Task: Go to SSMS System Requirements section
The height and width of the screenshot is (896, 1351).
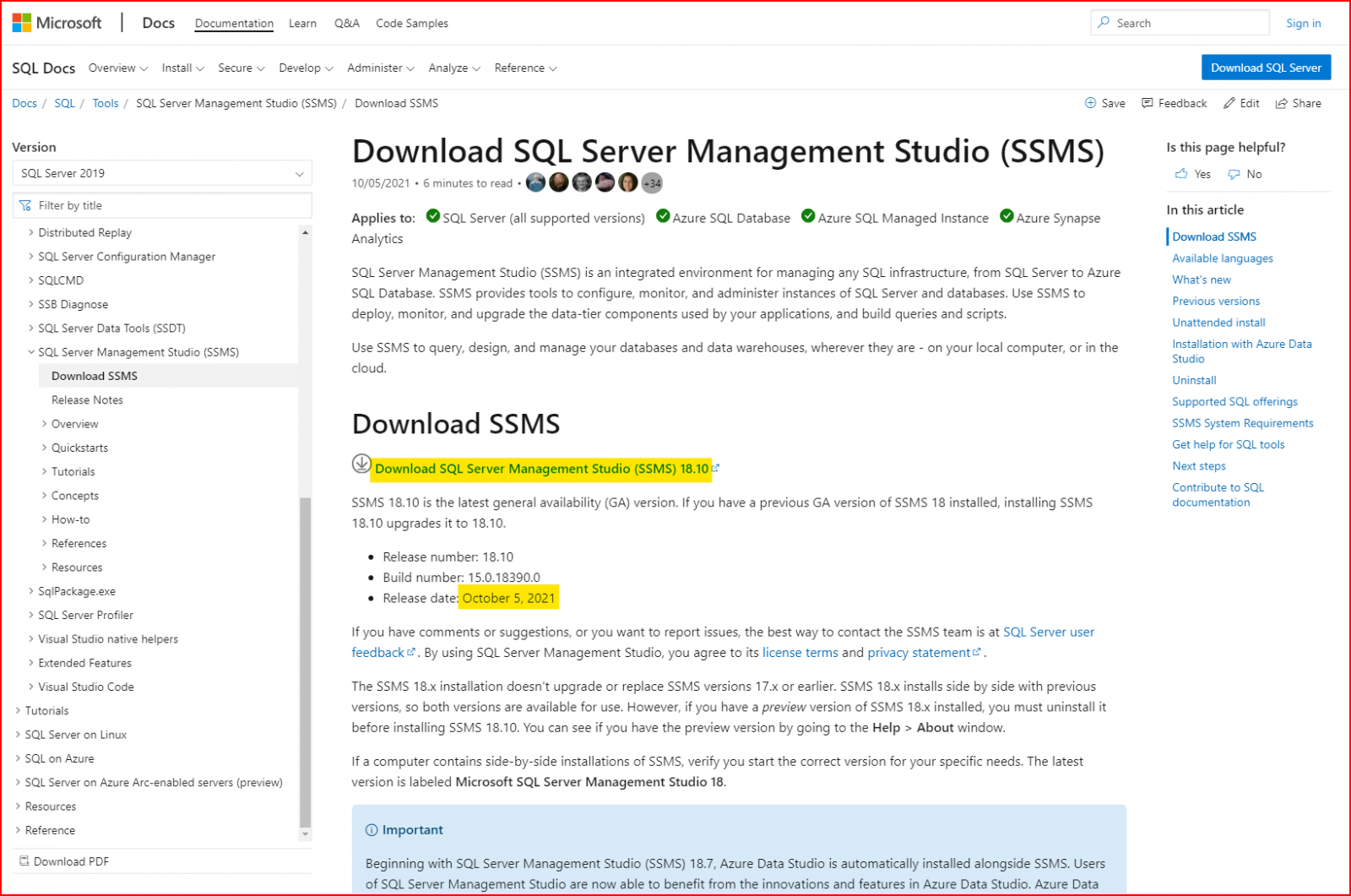Action: [x=1242, y=423]
